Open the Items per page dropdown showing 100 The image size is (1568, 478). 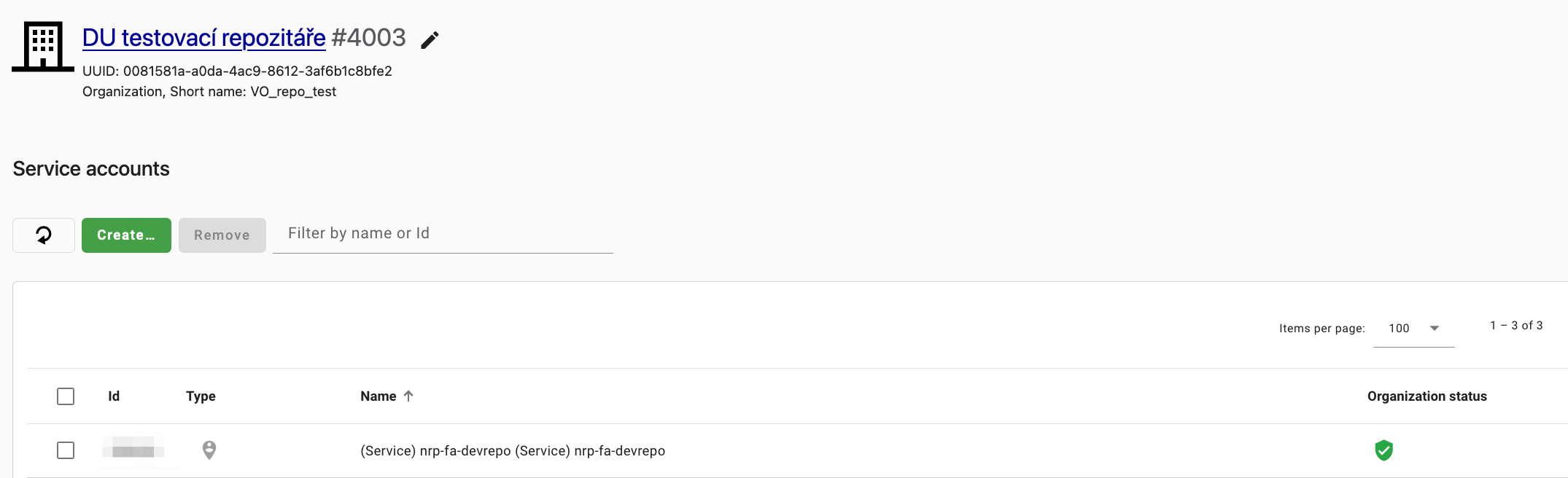click(1413, 329)
